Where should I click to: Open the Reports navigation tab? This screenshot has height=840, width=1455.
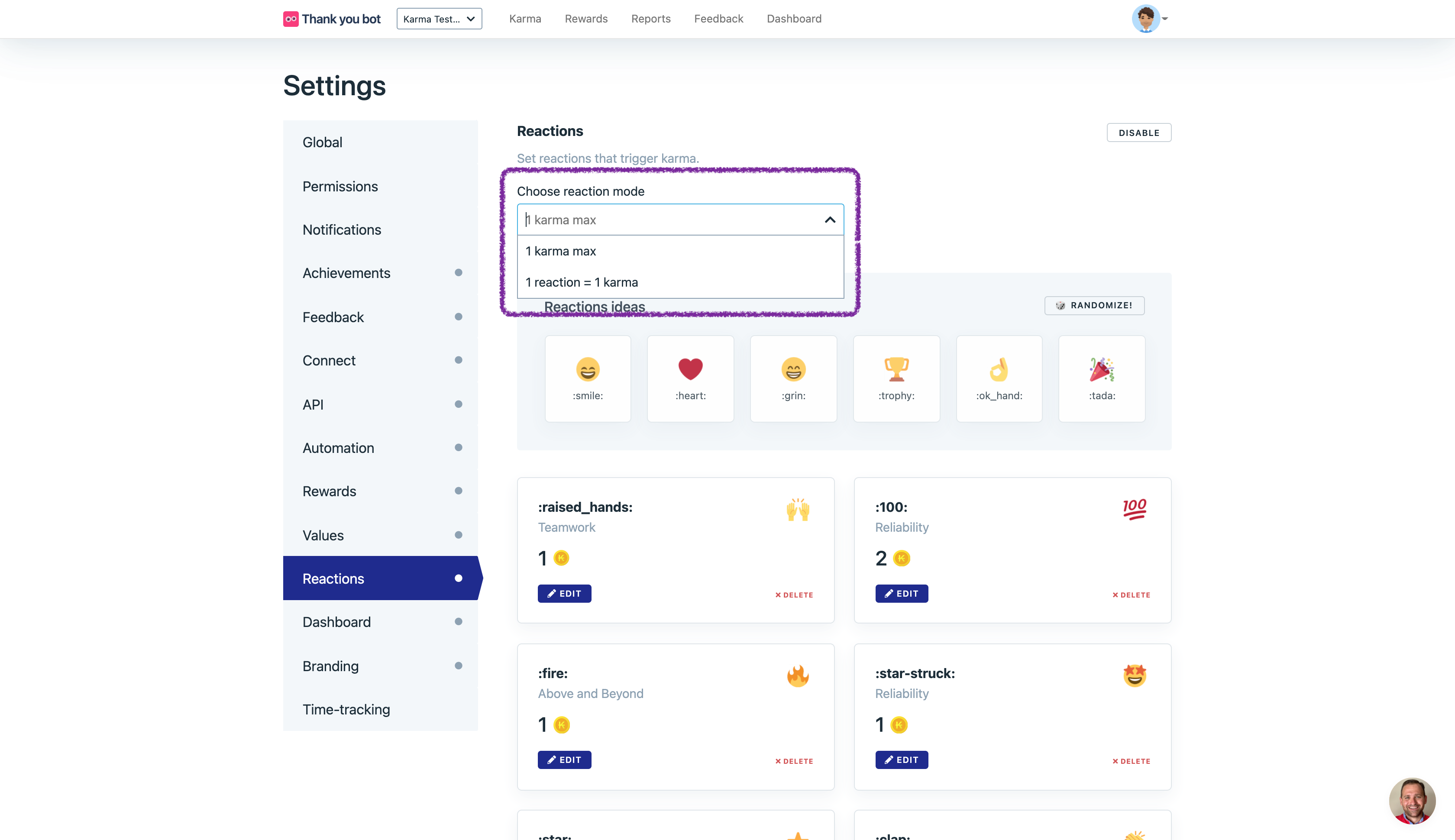click(x=650, y=19)
